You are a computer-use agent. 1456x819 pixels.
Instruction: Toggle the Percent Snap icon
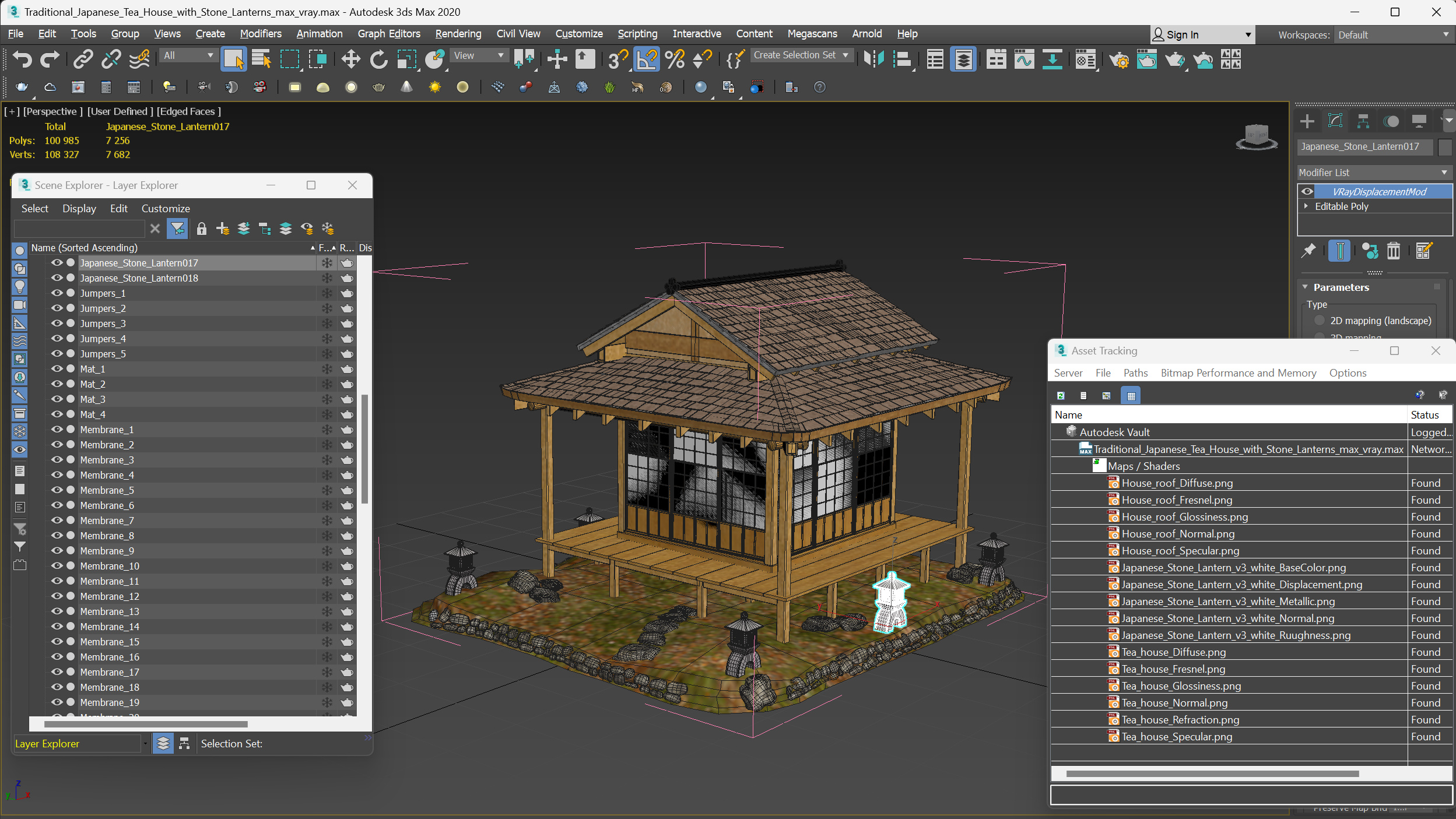675,59
